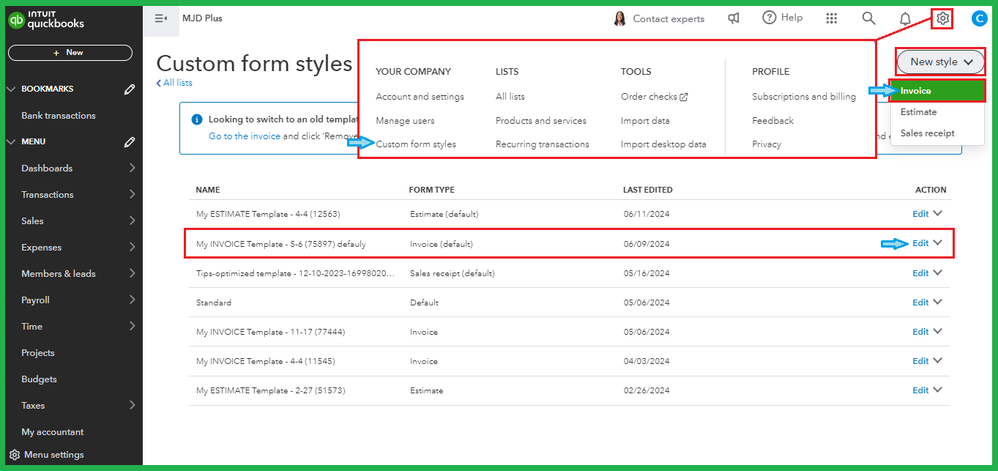Choose Sales receipt from New style menu
Viewport: 998px width, 471px height.
point(927,133)
